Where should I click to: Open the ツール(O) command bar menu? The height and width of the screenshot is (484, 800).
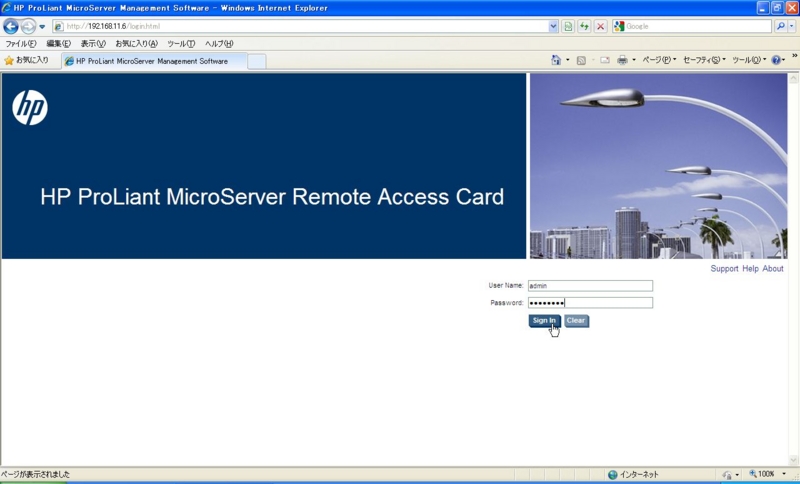(x=749, y=60)
